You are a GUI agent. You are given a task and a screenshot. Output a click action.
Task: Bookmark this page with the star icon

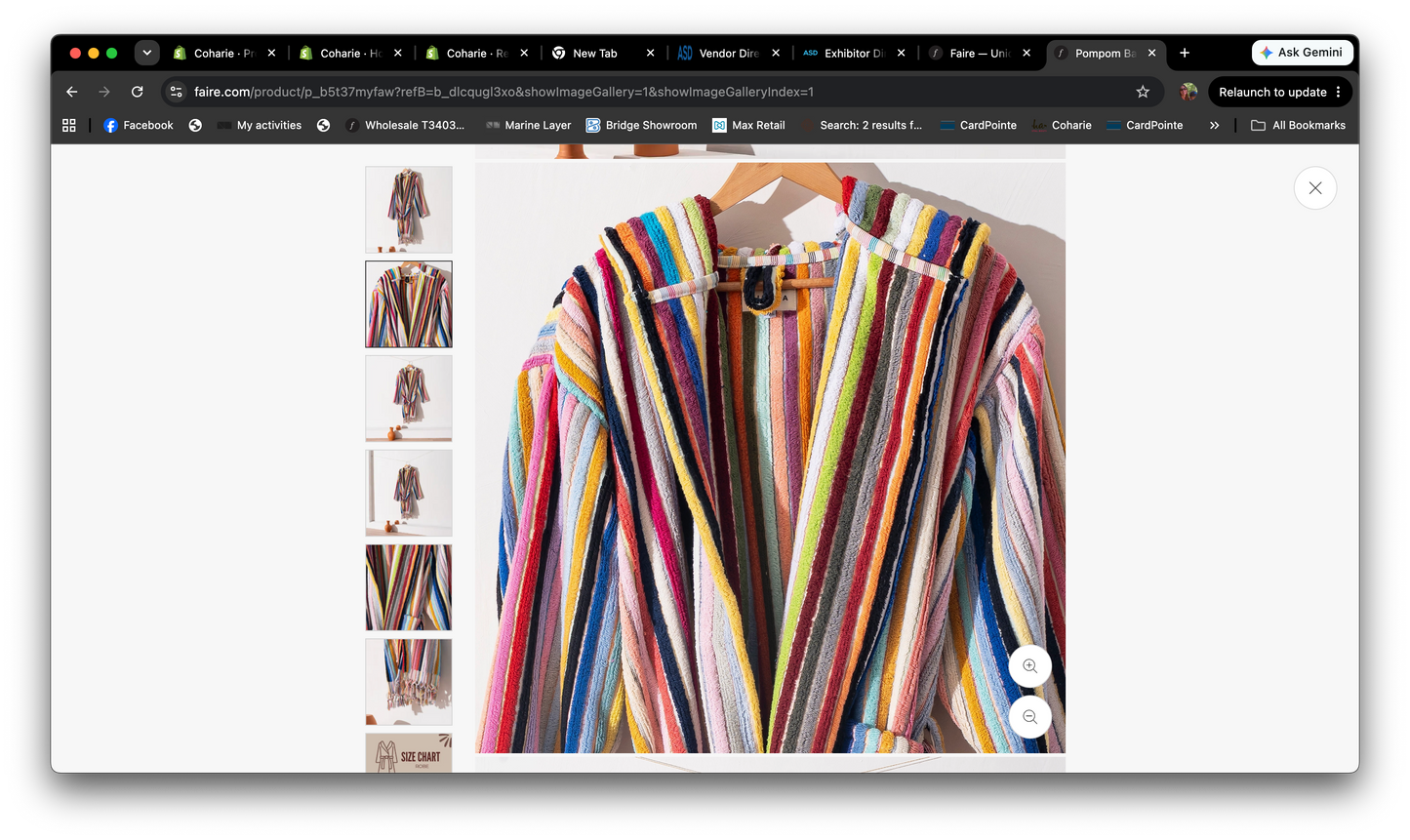coord(1143,92)
